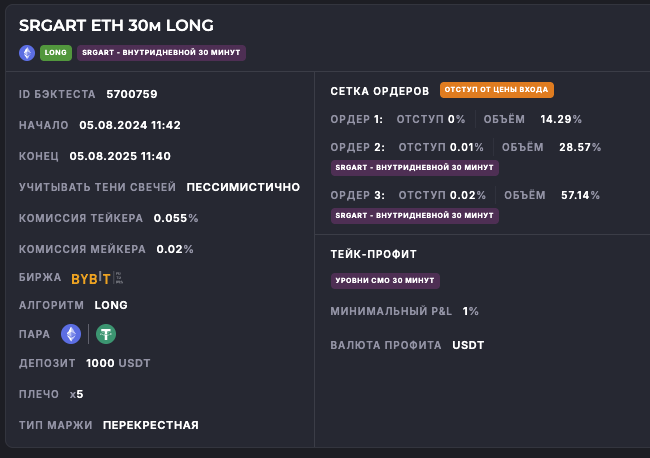Click the Ethereum icon beside the LONG badge
The width and height of the screenshot is (650, 458).
[x=27, y=53]
